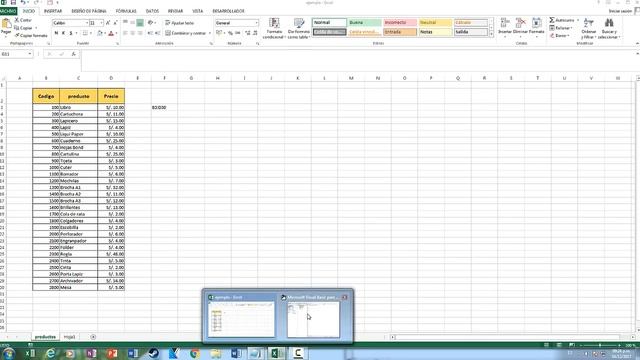Decrease font size with the smaller A
Viewport: 640px width, 360px height.
(x=116, y=23)
